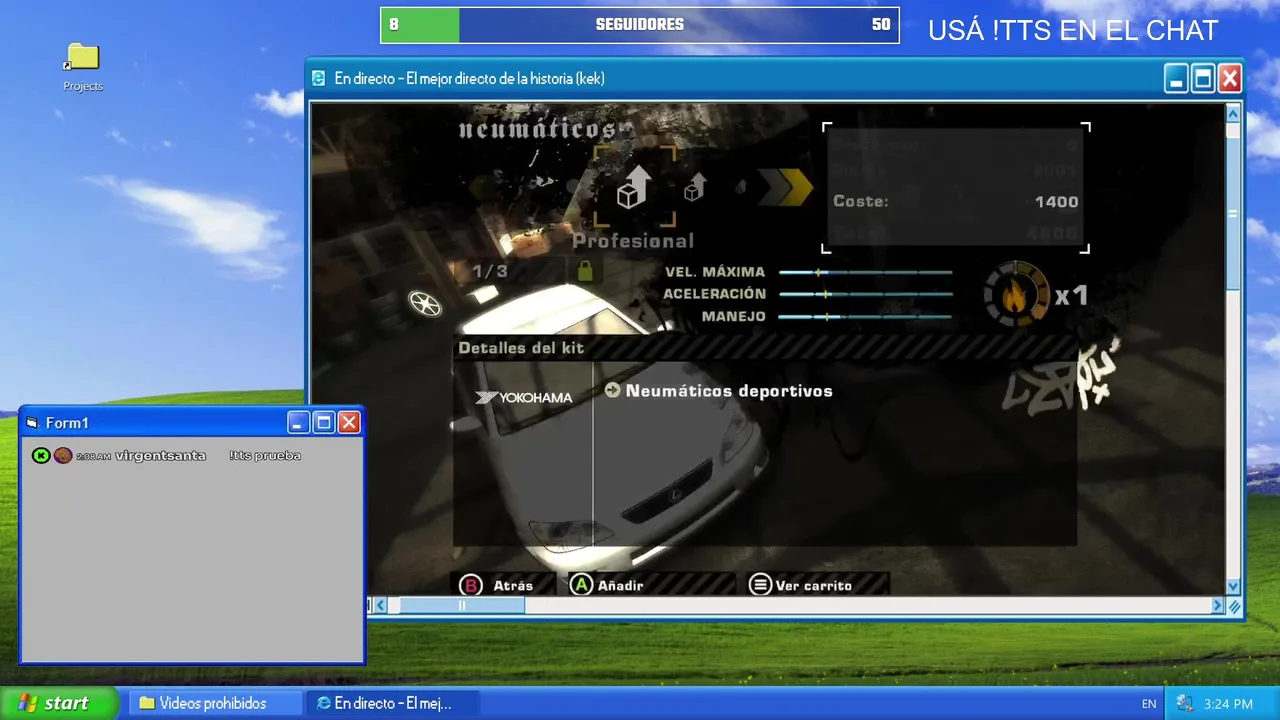The width and height of the screenshot is (1280, 720).
Task: Select the highlighted Profesional upgrade package icon
Action: pos(634,186)
